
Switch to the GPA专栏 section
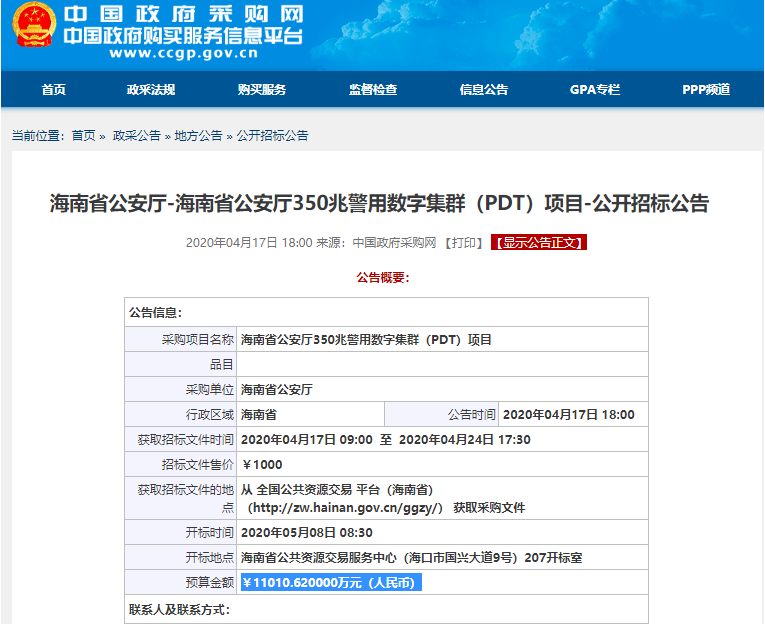point(595,90)
